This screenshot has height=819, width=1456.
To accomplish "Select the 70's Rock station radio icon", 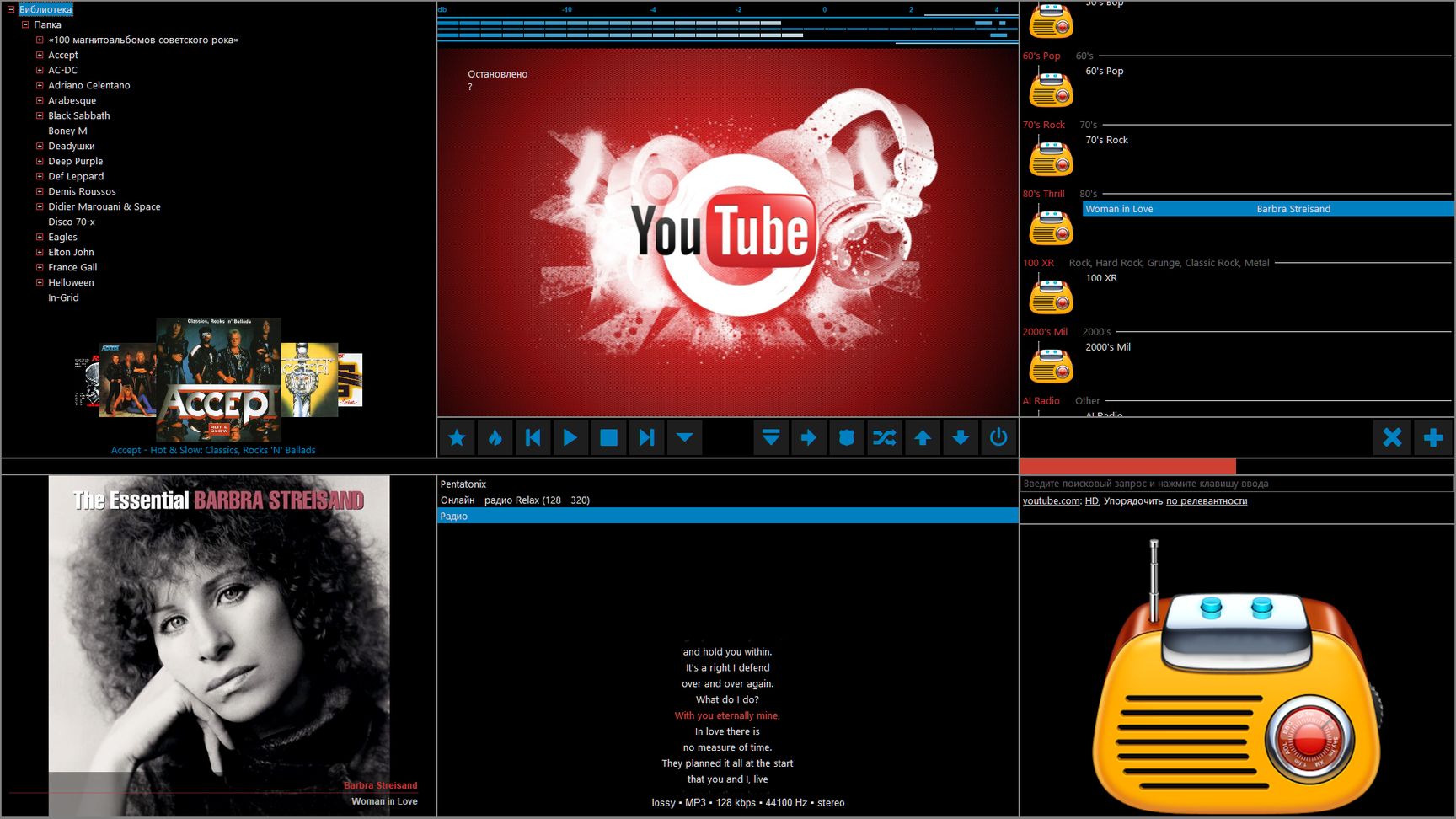I will click(1052, 158).
